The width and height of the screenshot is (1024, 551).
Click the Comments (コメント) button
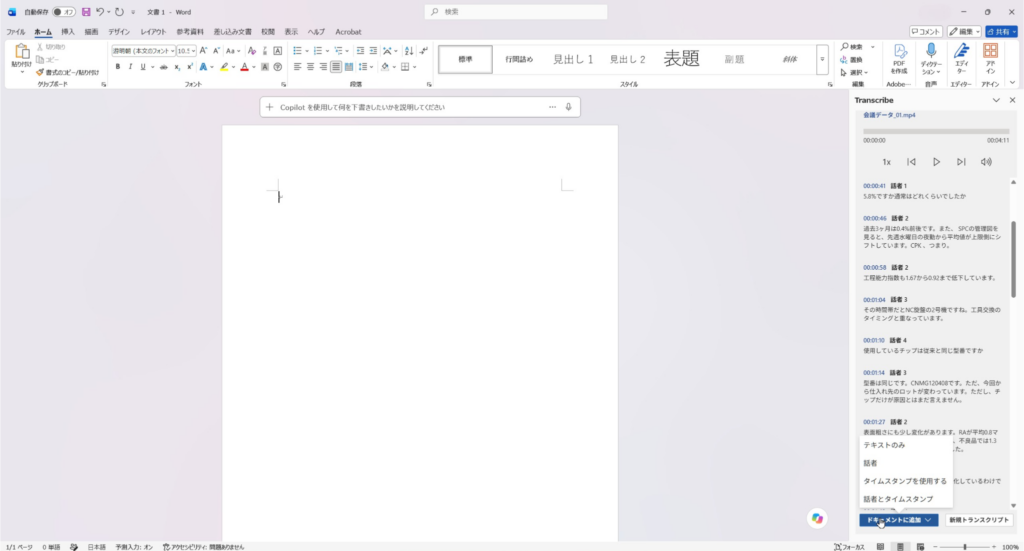point(925,31)
